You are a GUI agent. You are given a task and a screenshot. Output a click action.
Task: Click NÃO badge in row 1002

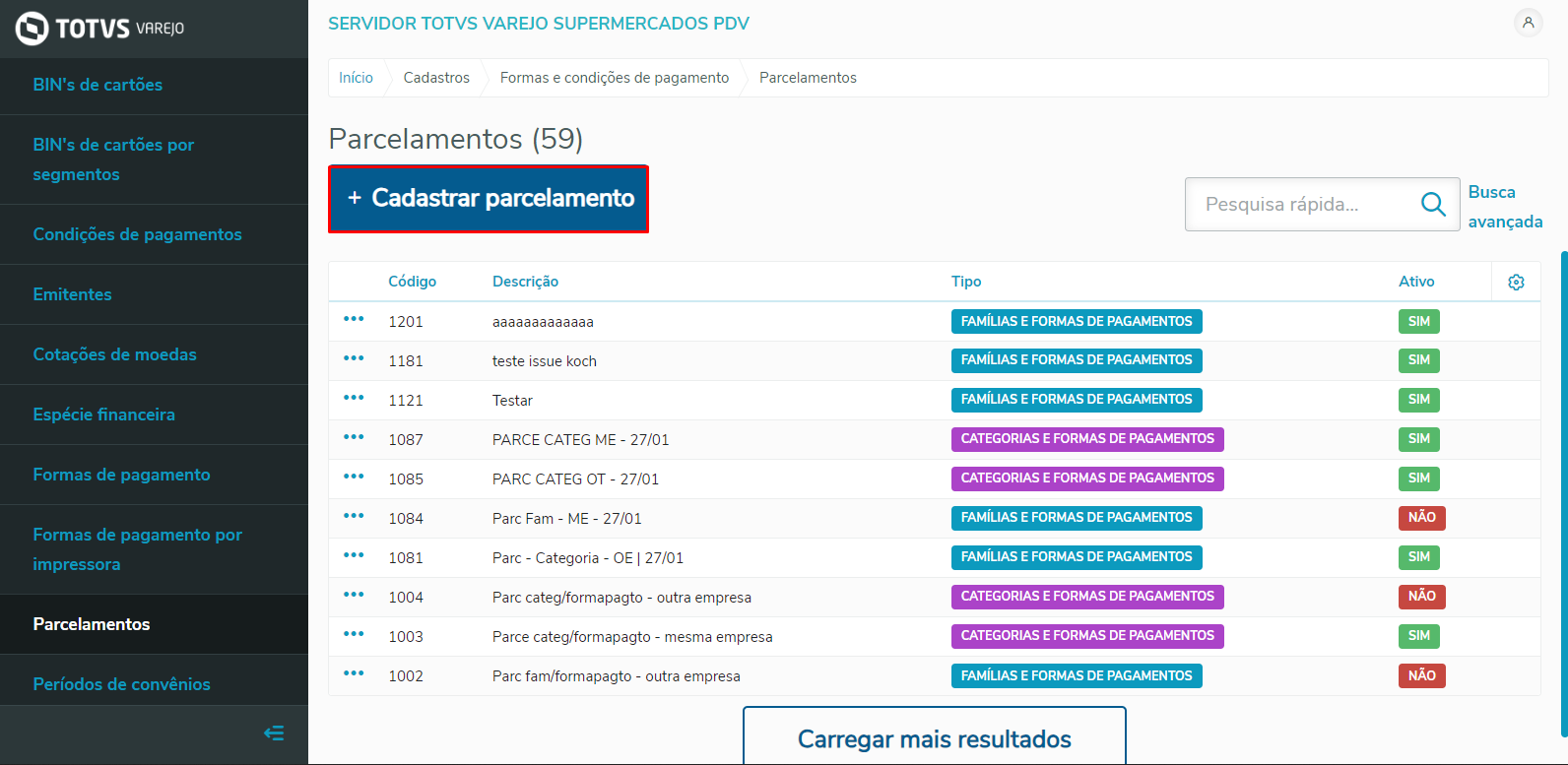click(1421, 675)
